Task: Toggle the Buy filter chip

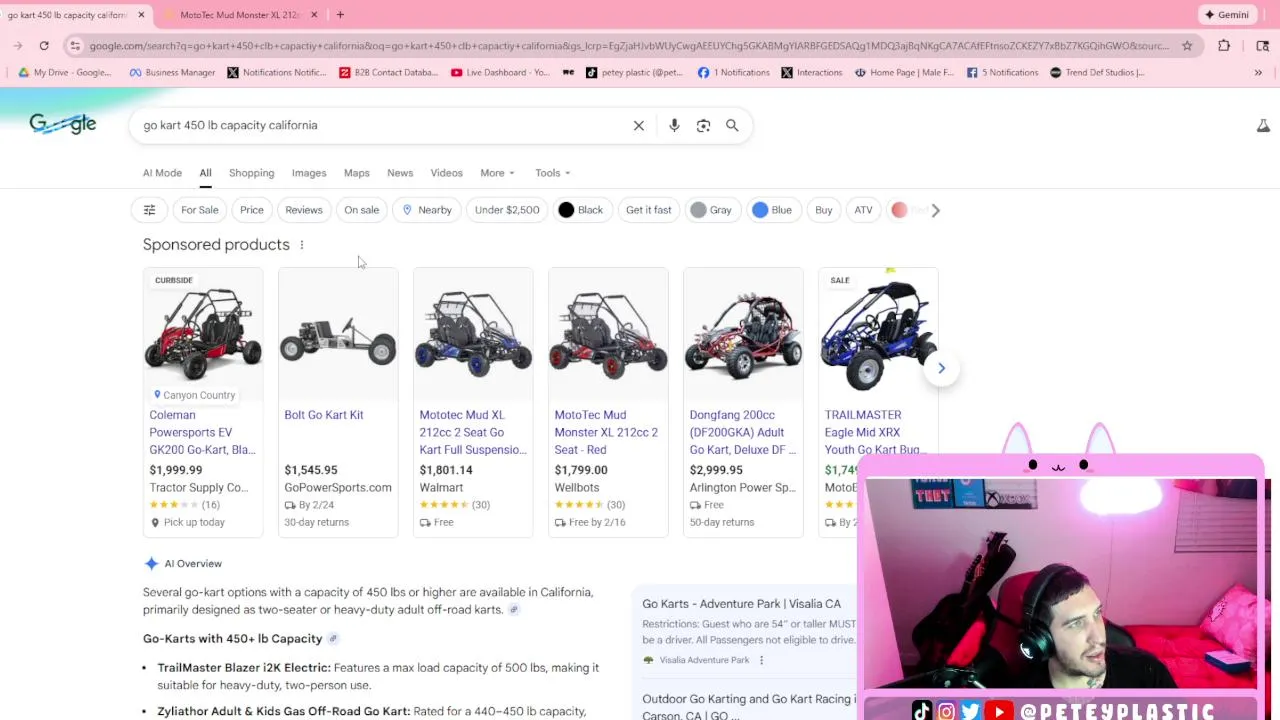Action: pos(824,210)
